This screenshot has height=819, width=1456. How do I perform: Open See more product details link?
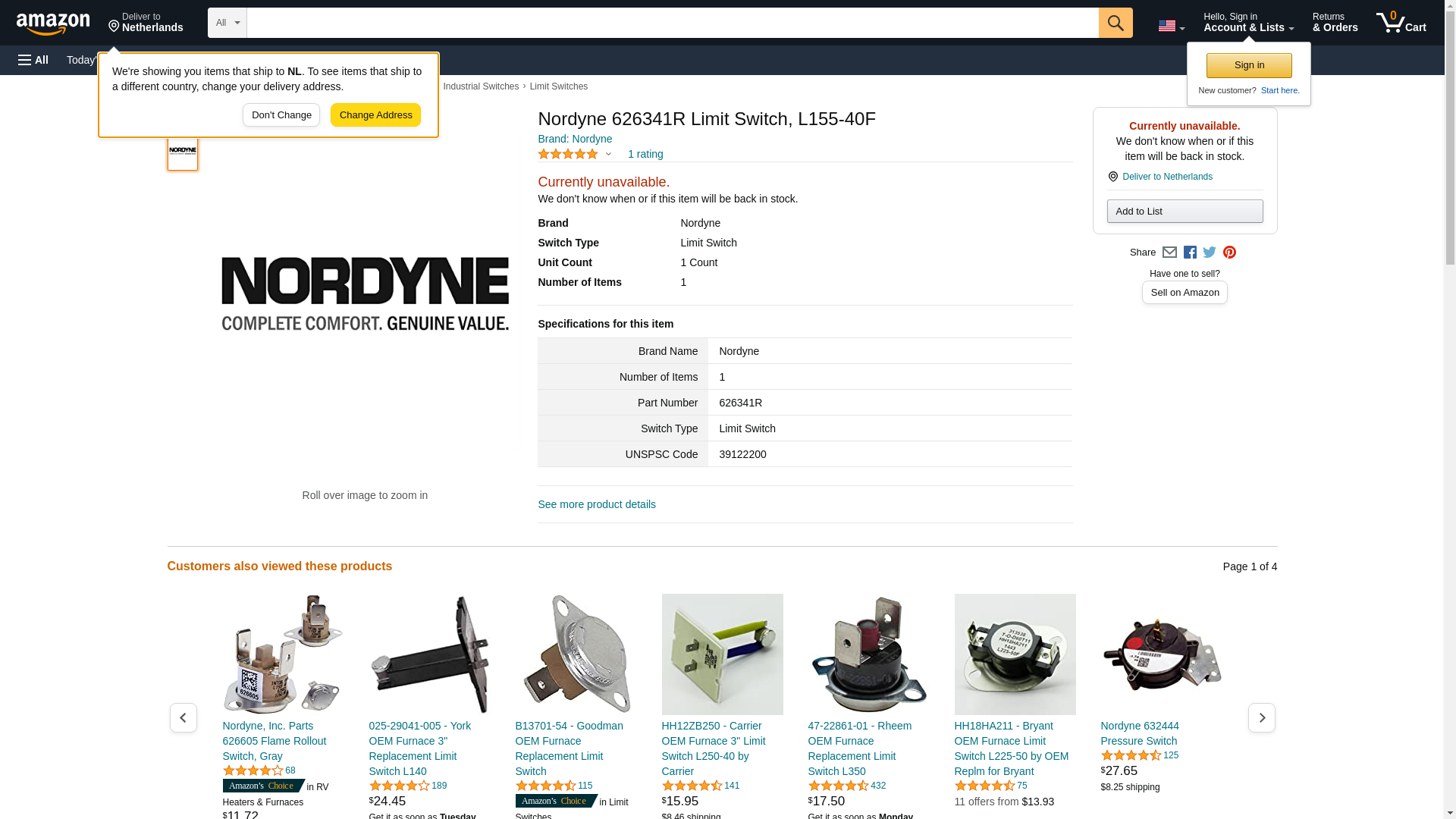(597, 504)
